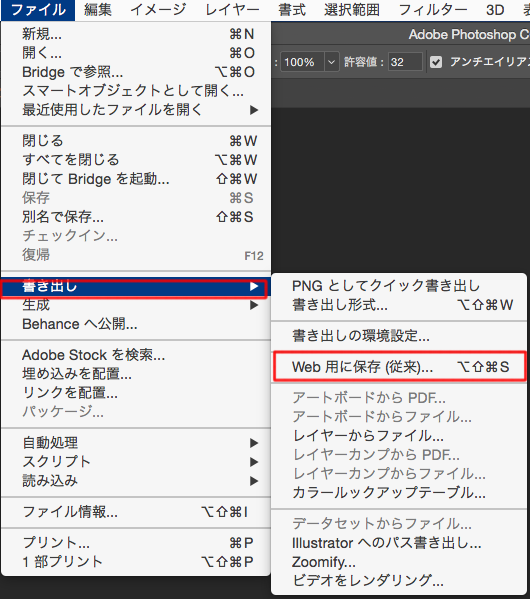Select PNG としてクイック書き出し
Image resolution: width=530 pixels, height=599 pixels.
tap(399, 286)
